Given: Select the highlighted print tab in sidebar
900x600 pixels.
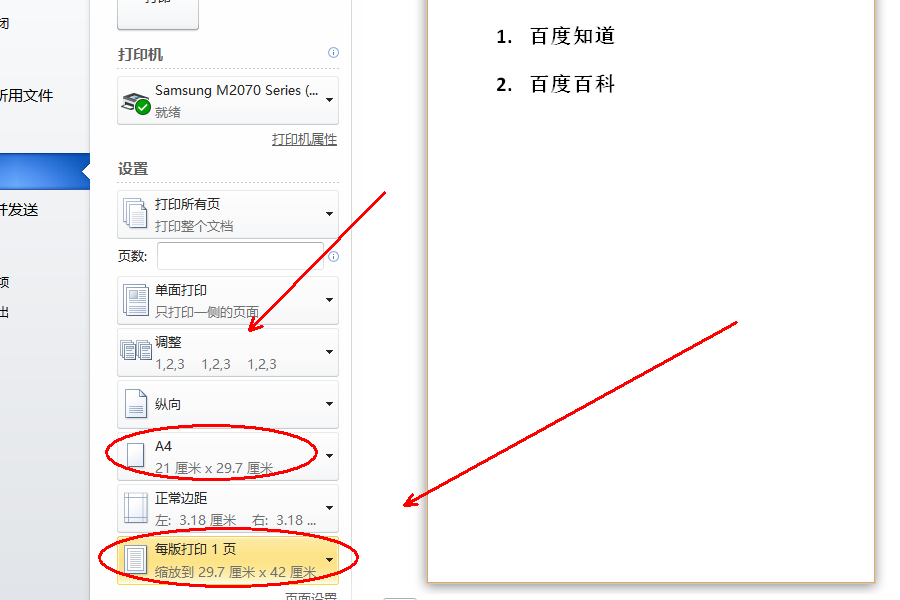Looking at the screenshot, I should [45, 171].
